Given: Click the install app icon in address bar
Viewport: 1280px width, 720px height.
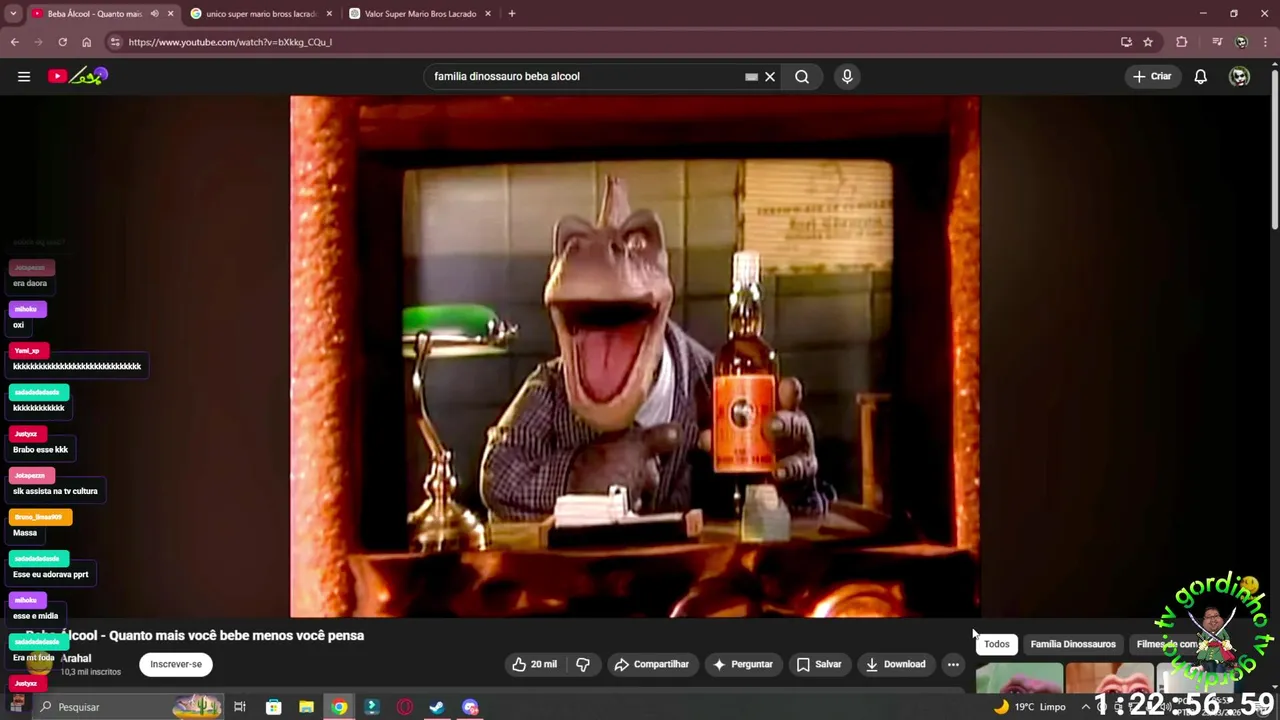Looking at the screenshot, I should 1126,42.
